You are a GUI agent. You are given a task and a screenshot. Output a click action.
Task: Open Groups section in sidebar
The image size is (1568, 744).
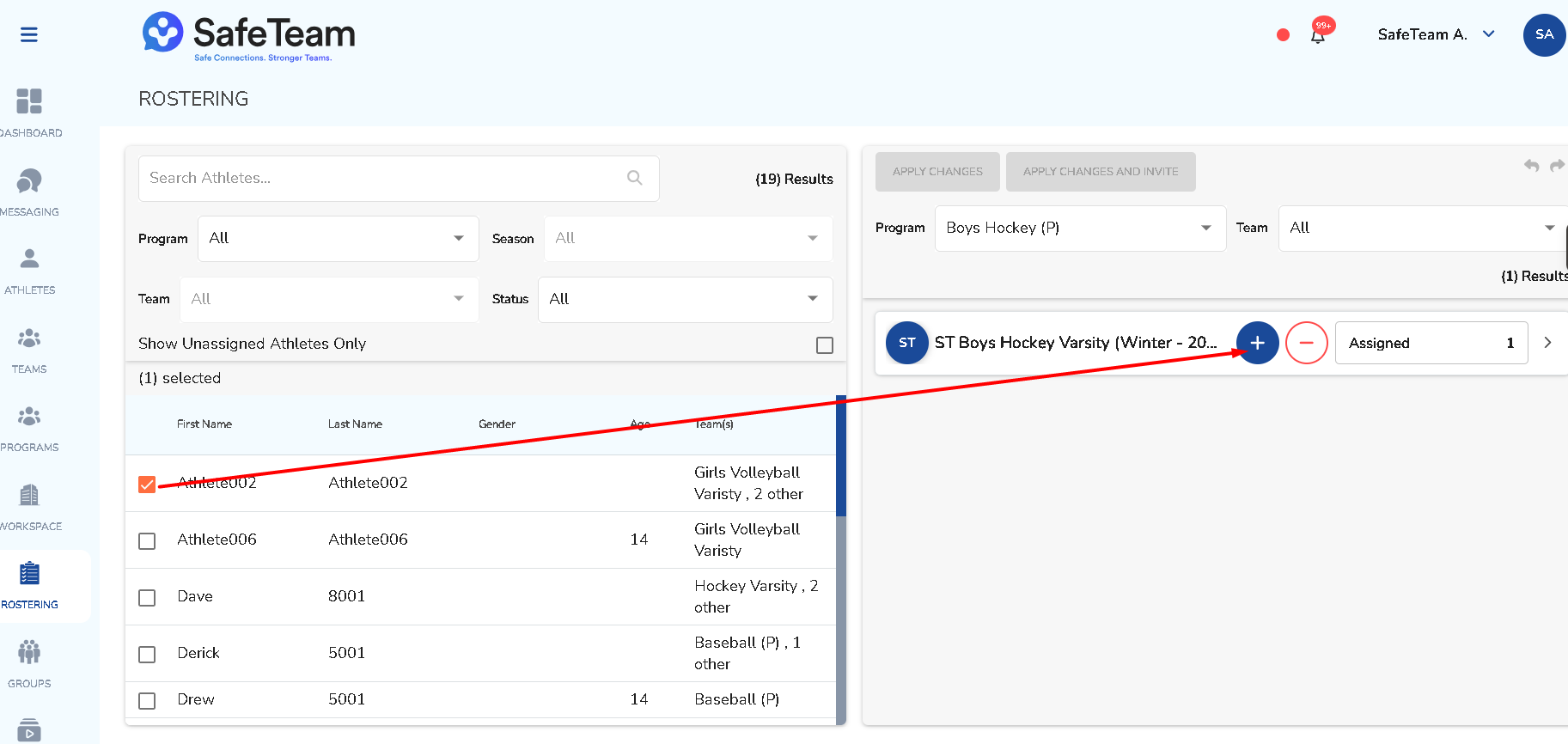point(29,664)
